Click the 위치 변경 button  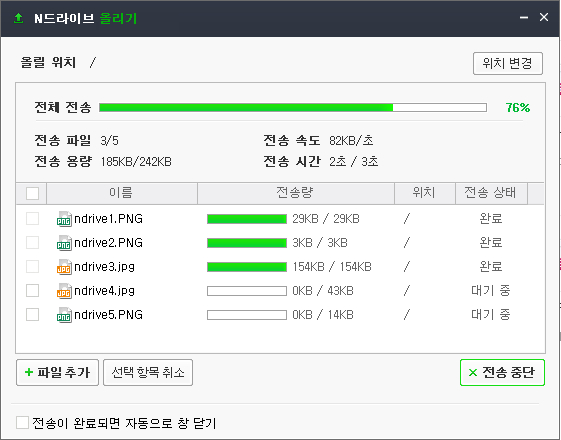pyautogui.click(x=508, y=63)
